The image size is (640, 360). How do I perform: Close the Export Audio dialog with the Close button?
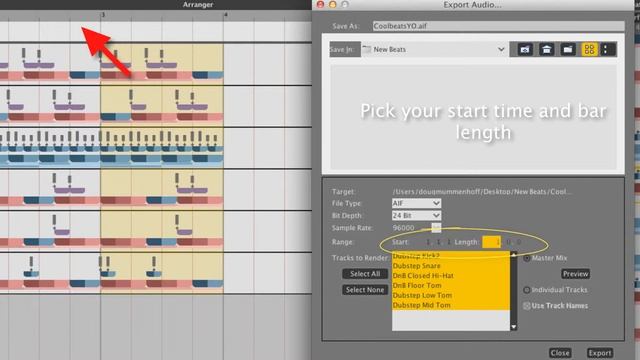(x=560, y=353)
